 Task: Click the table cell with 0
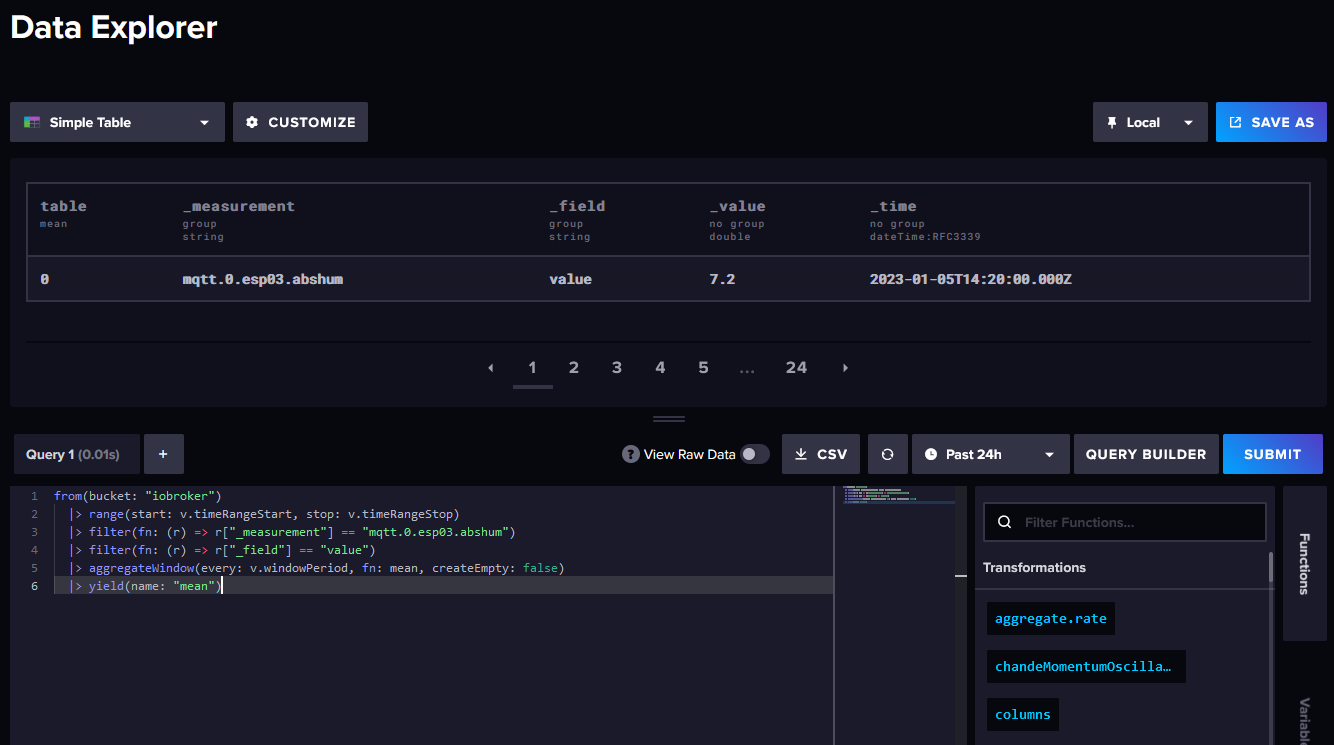[44, 279]
